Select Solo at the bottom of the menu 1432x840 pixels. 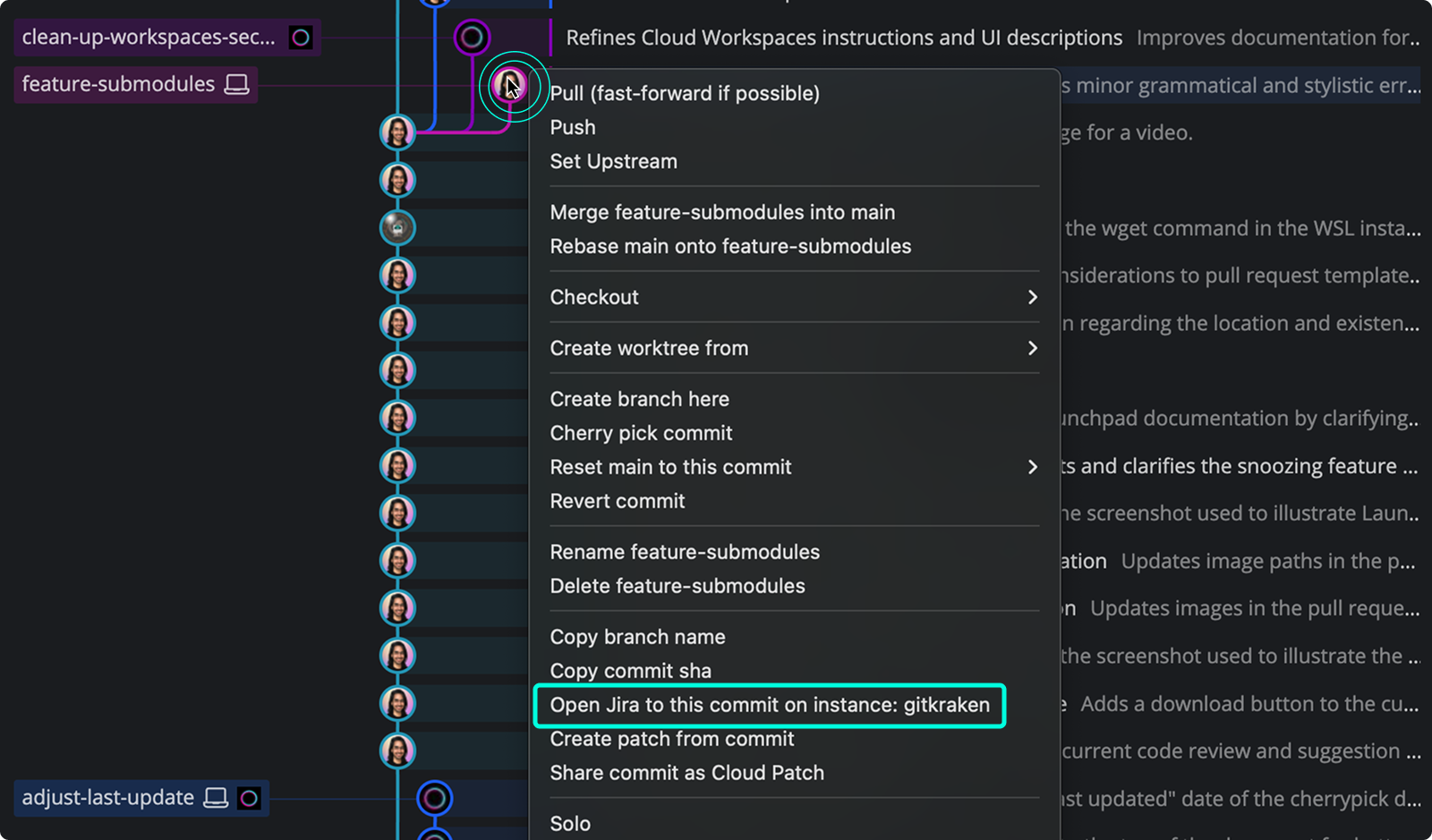point(570,823)
